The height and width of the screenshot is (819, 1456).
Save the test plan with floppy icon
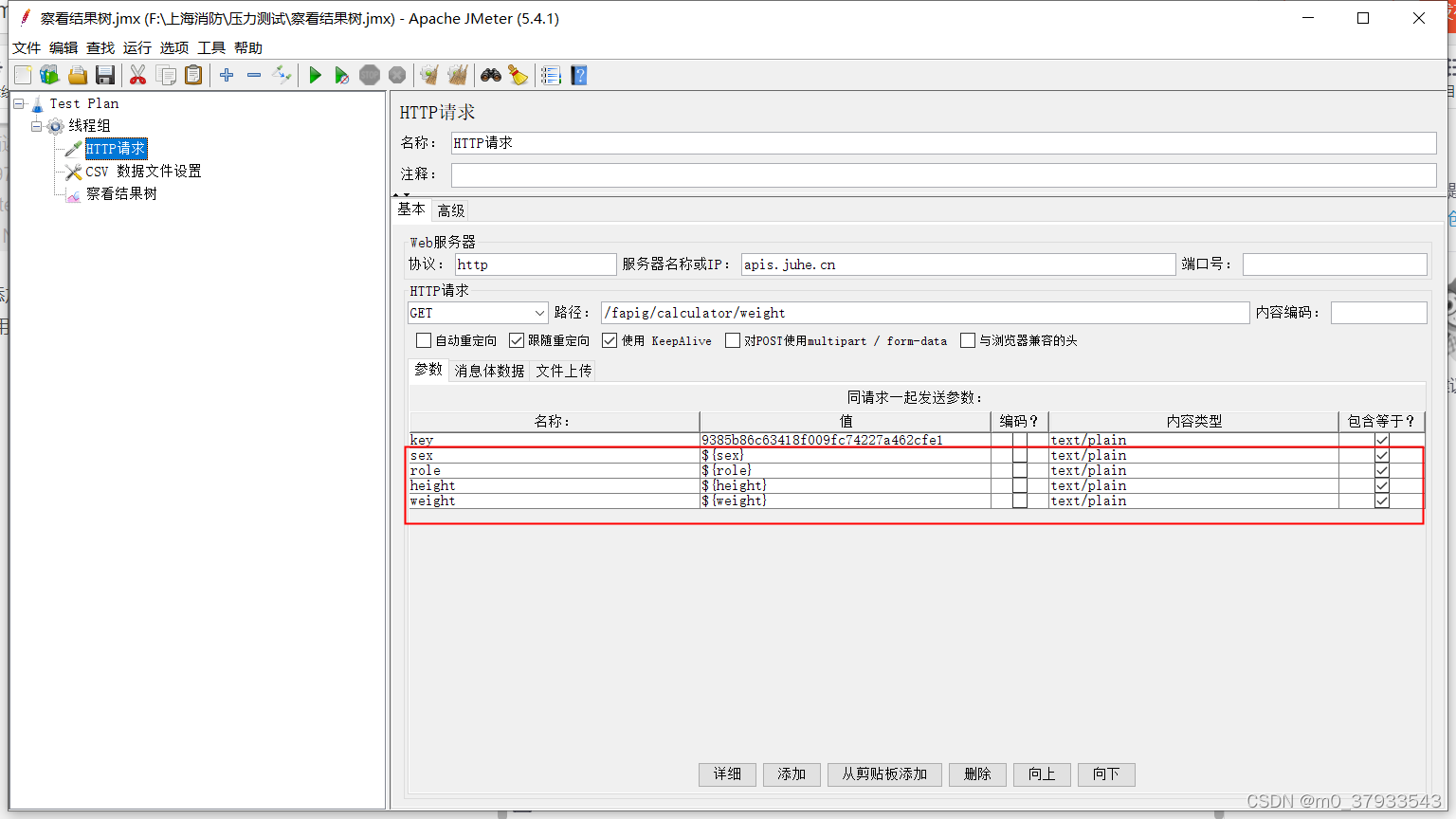pos(105,75)
